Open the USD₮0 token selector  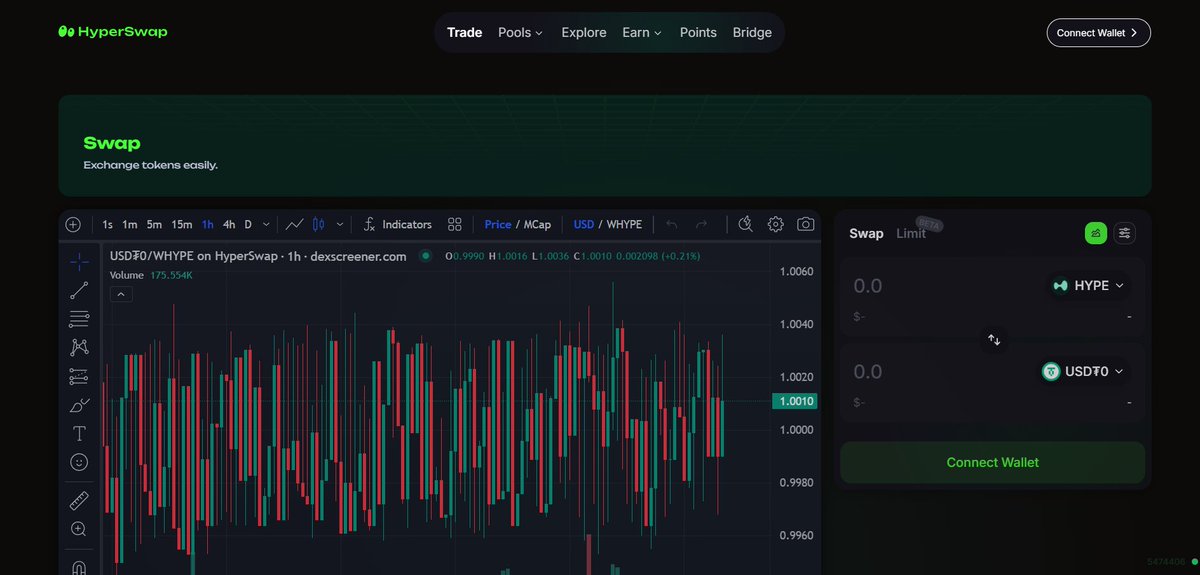1083,371
